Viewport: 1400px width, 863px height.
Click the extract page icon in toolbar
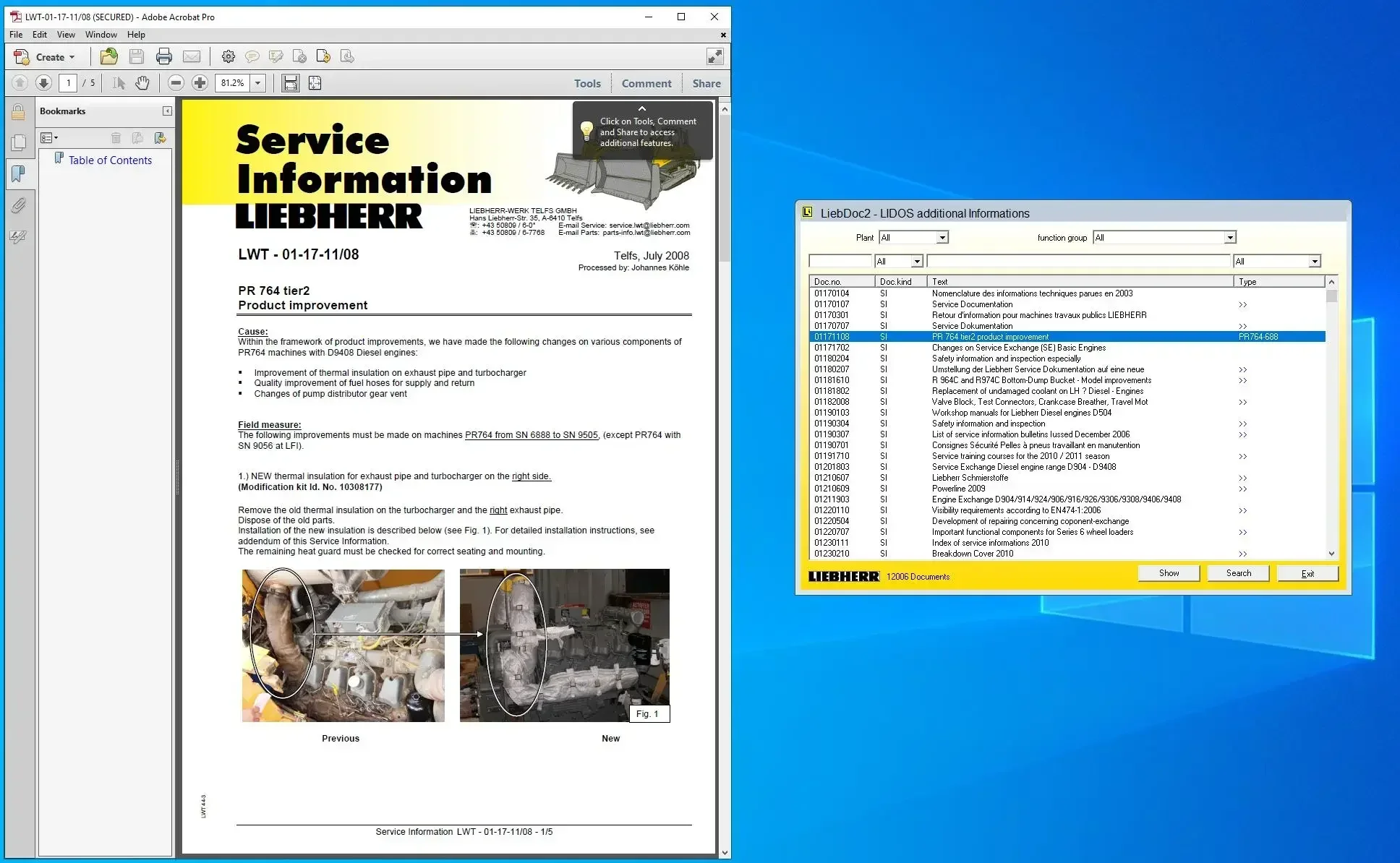347,56
